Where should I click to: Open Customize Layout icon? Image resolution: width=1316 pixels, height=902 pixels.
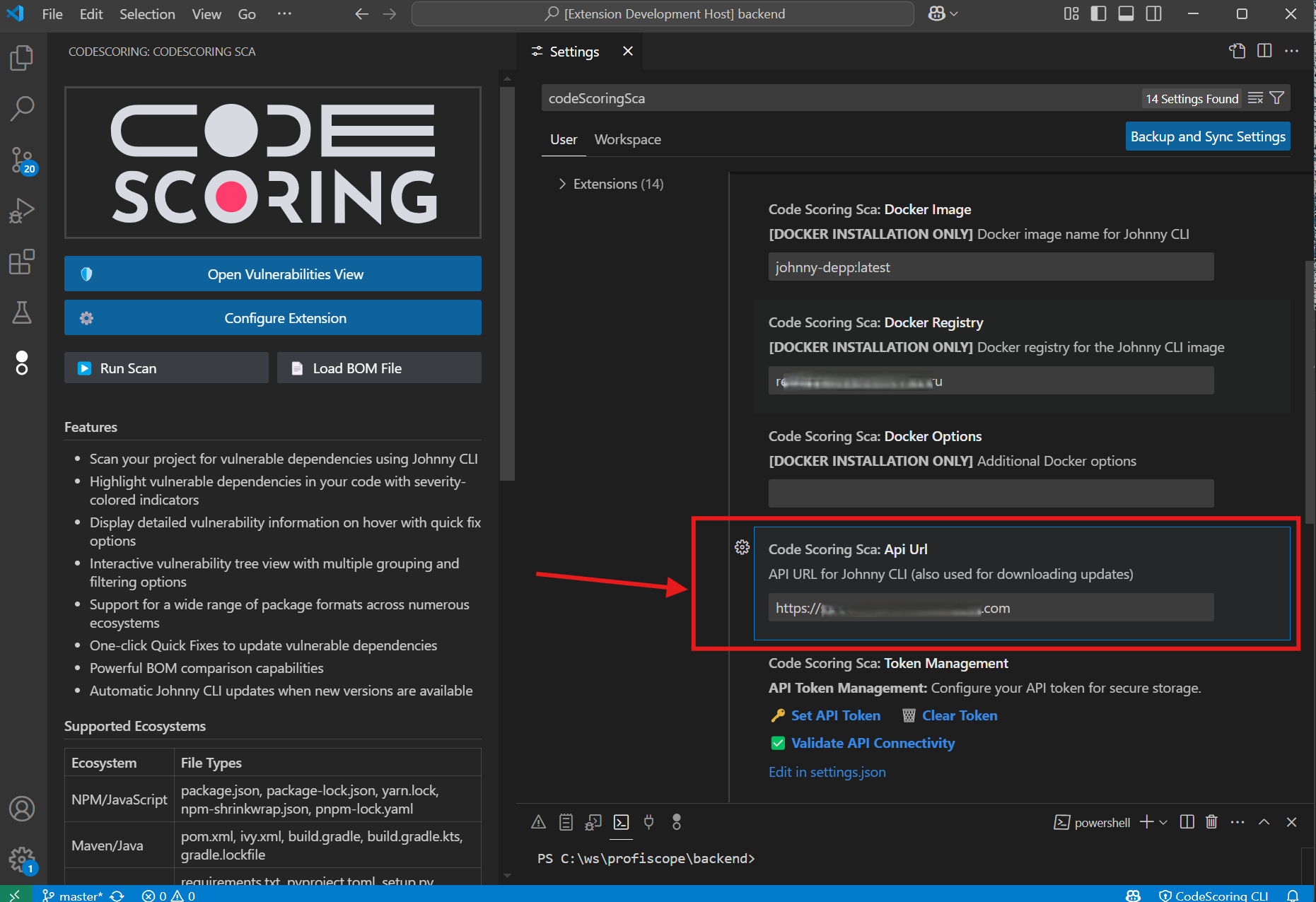[x=1071, y=13]
